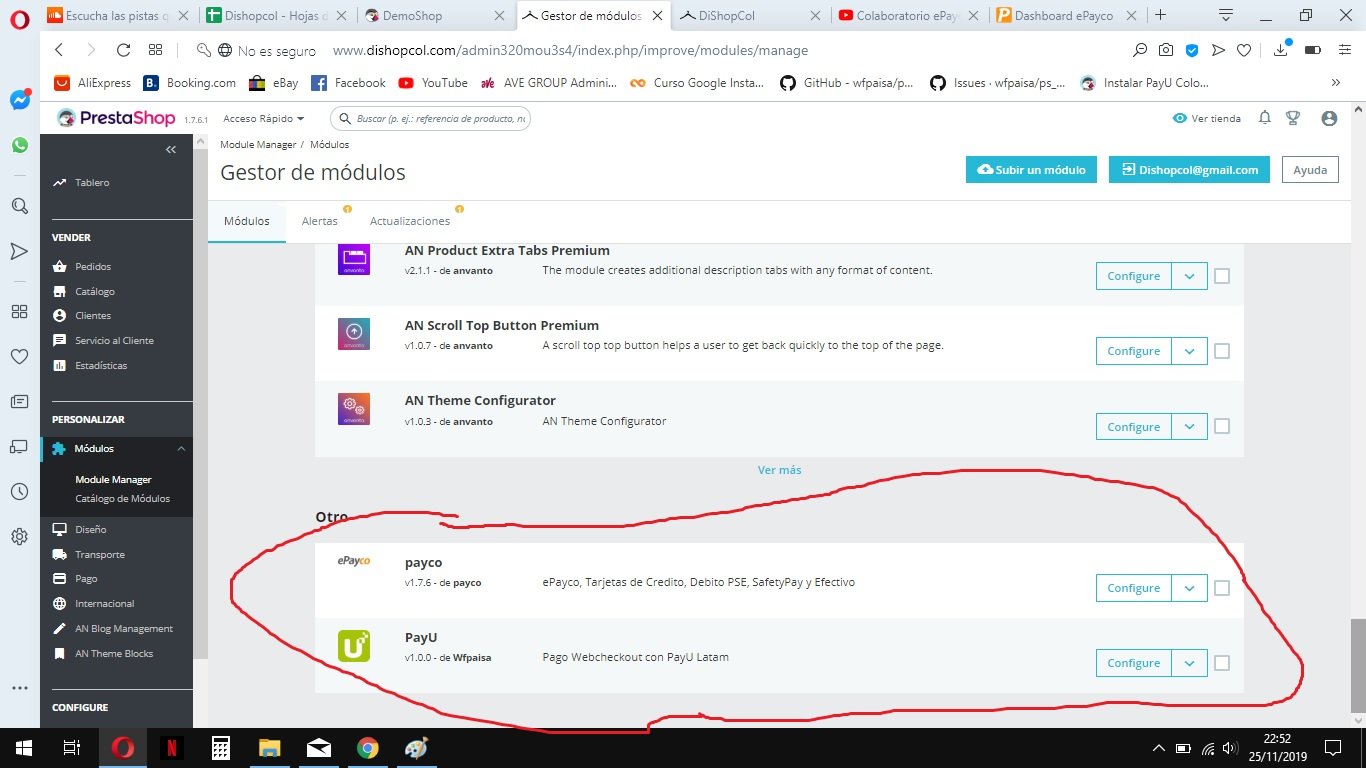Open Calculator from the taskbar
This screenshot has width=1366, height=768.
221,748
